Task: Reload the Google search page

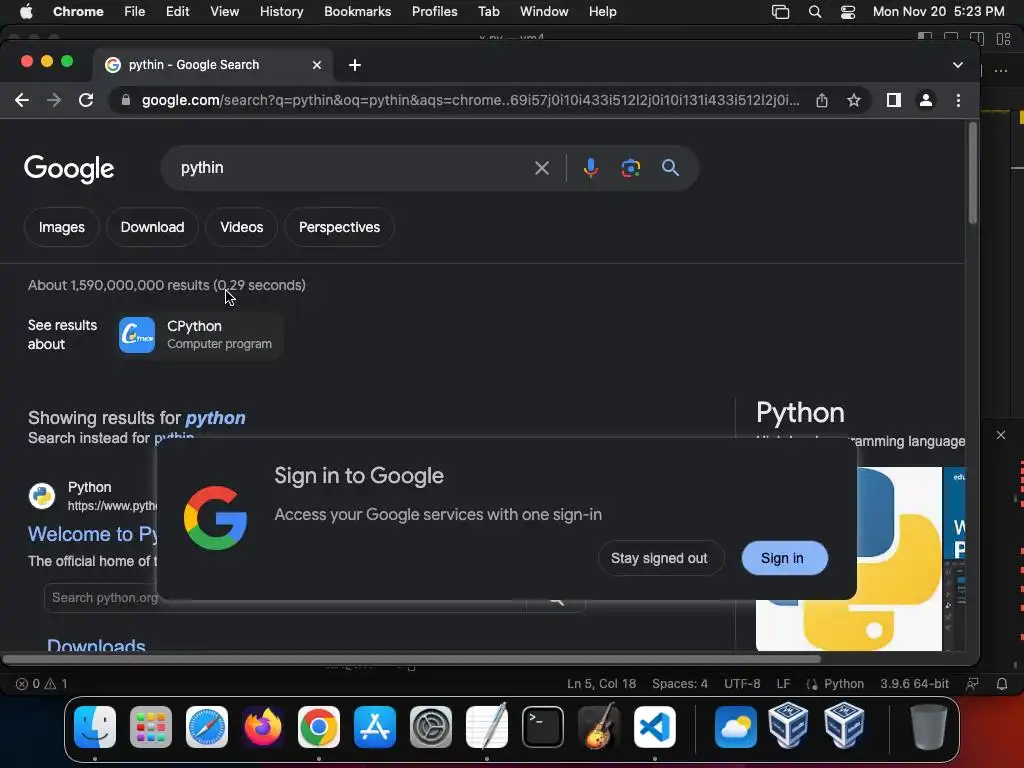Action: (86, 100)
